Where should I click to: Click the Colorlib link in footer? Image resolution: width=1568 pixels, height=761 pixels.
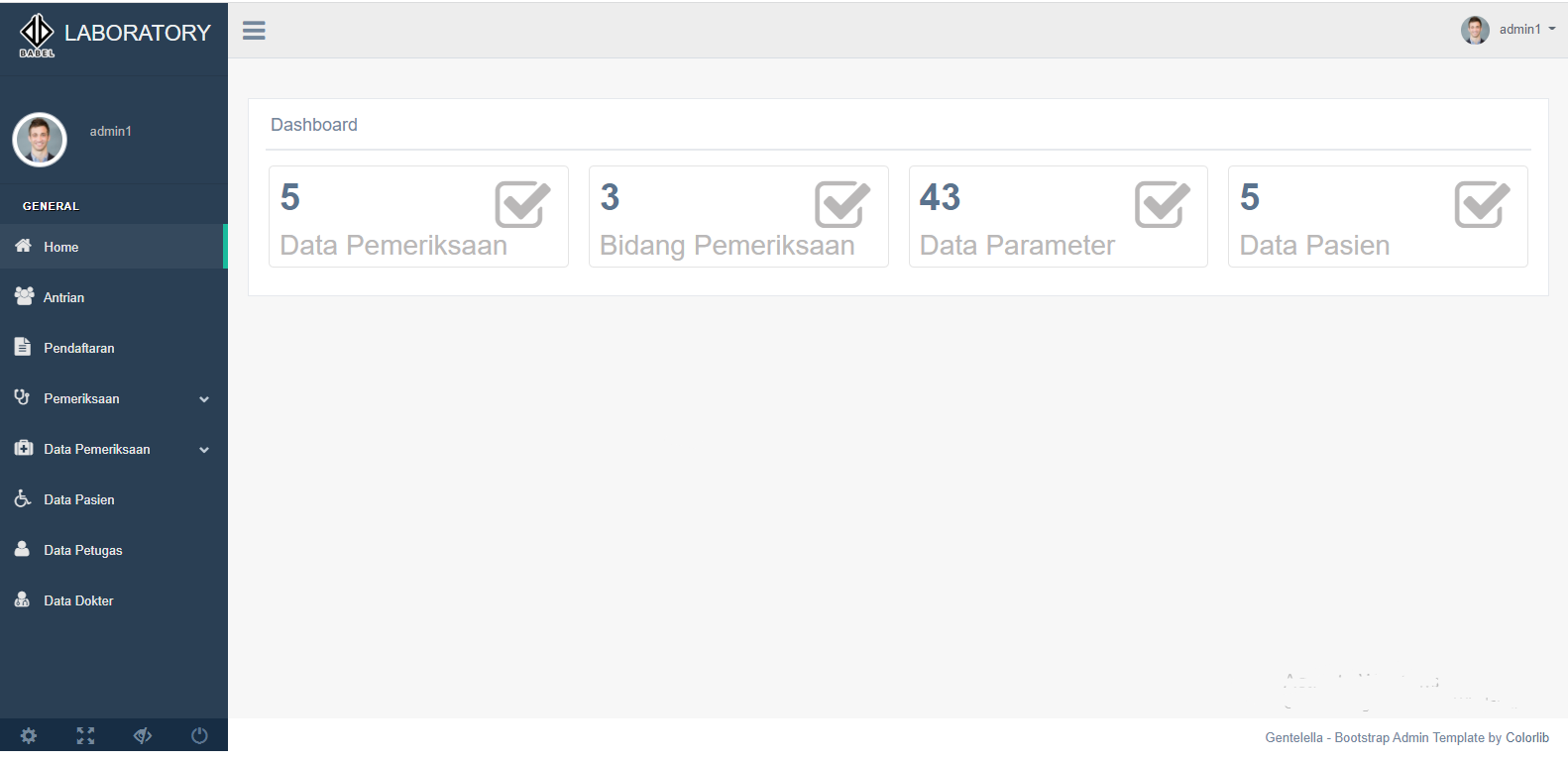click(x=1527, y=737)
